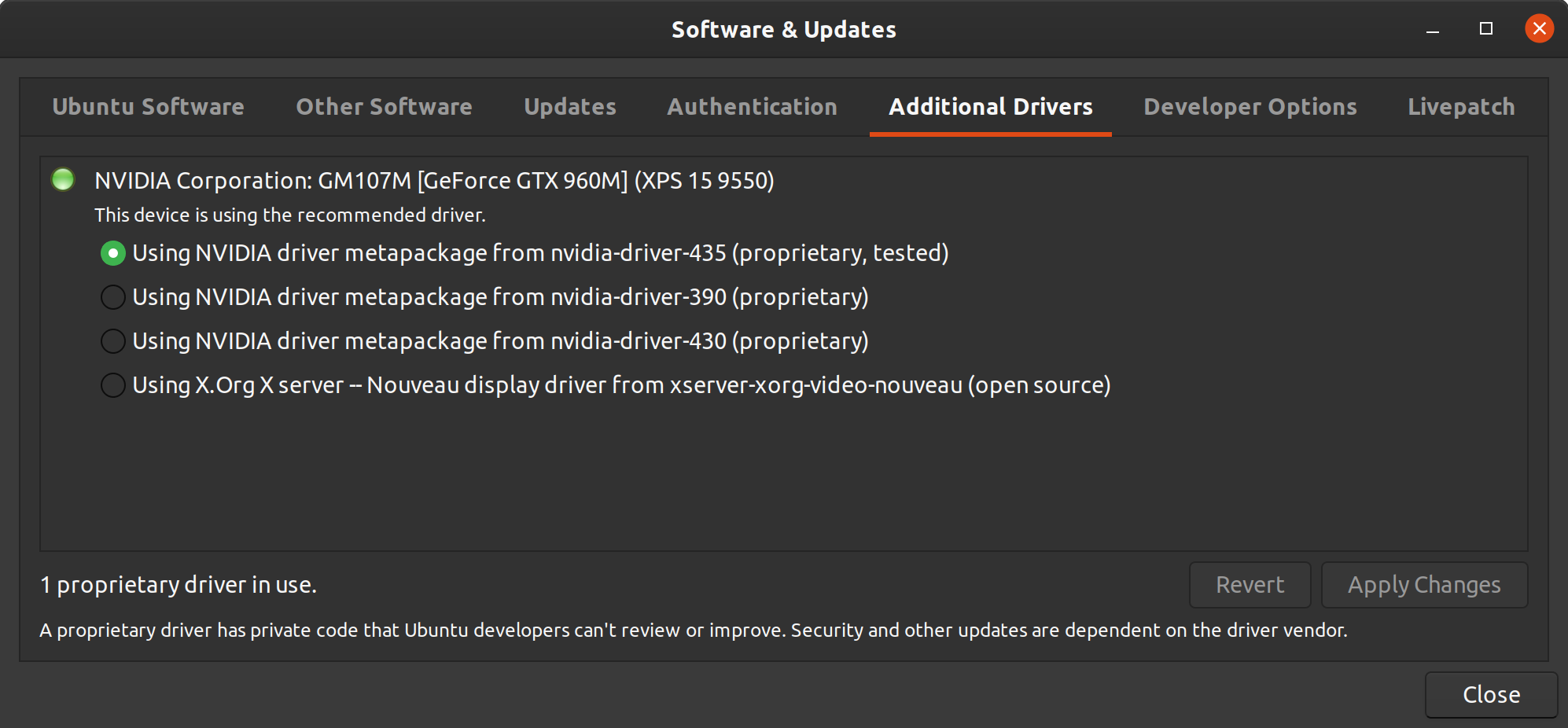Click the Apply Changes button
This screenshot has width=1568, height=728.
pyautogui.click(x=1424, y=585)
